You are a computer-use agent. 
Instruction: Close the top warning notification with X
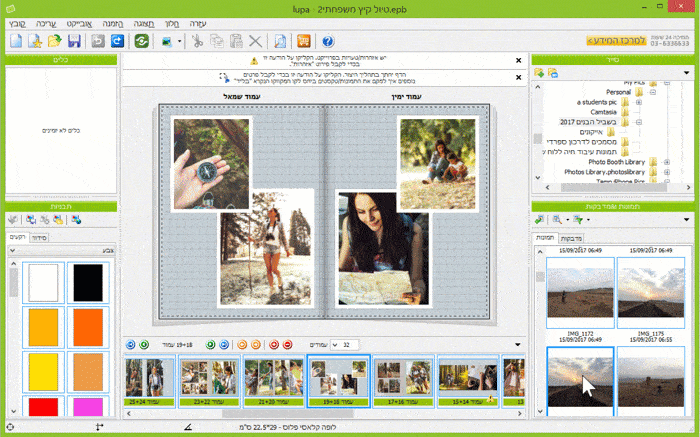coord(517,60)
